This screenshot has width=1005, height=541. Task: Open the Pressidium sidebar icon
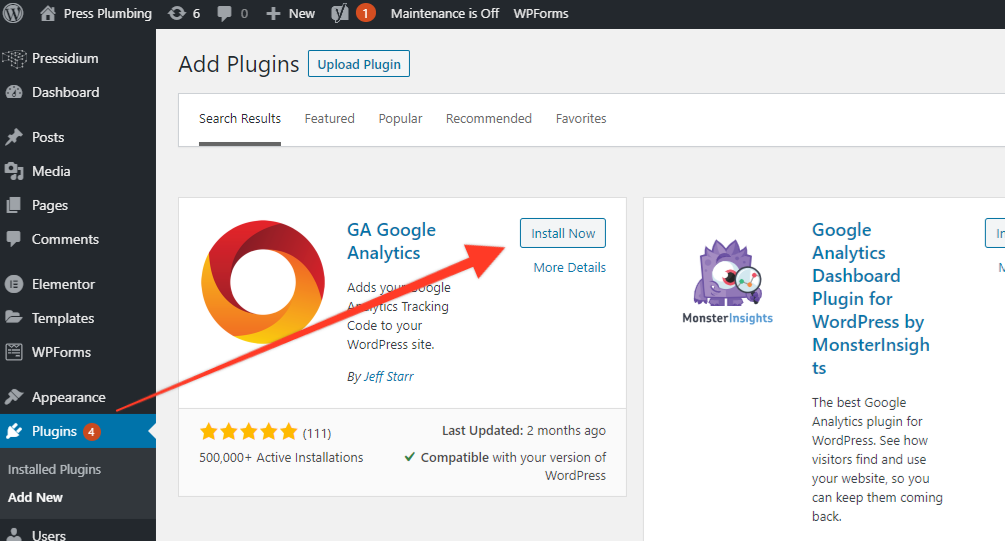coord(14,58)
